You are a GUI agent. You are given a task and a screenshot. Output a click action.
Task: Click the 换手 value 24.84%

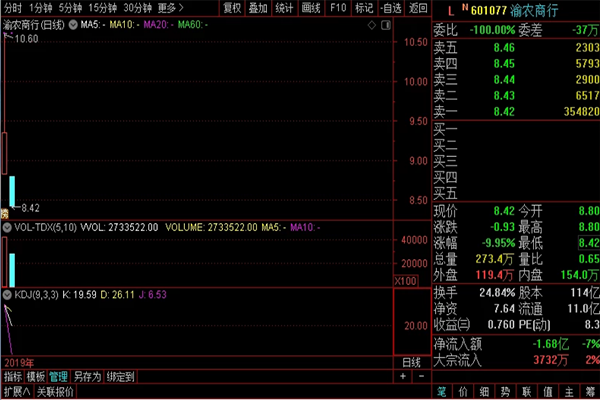497,293
